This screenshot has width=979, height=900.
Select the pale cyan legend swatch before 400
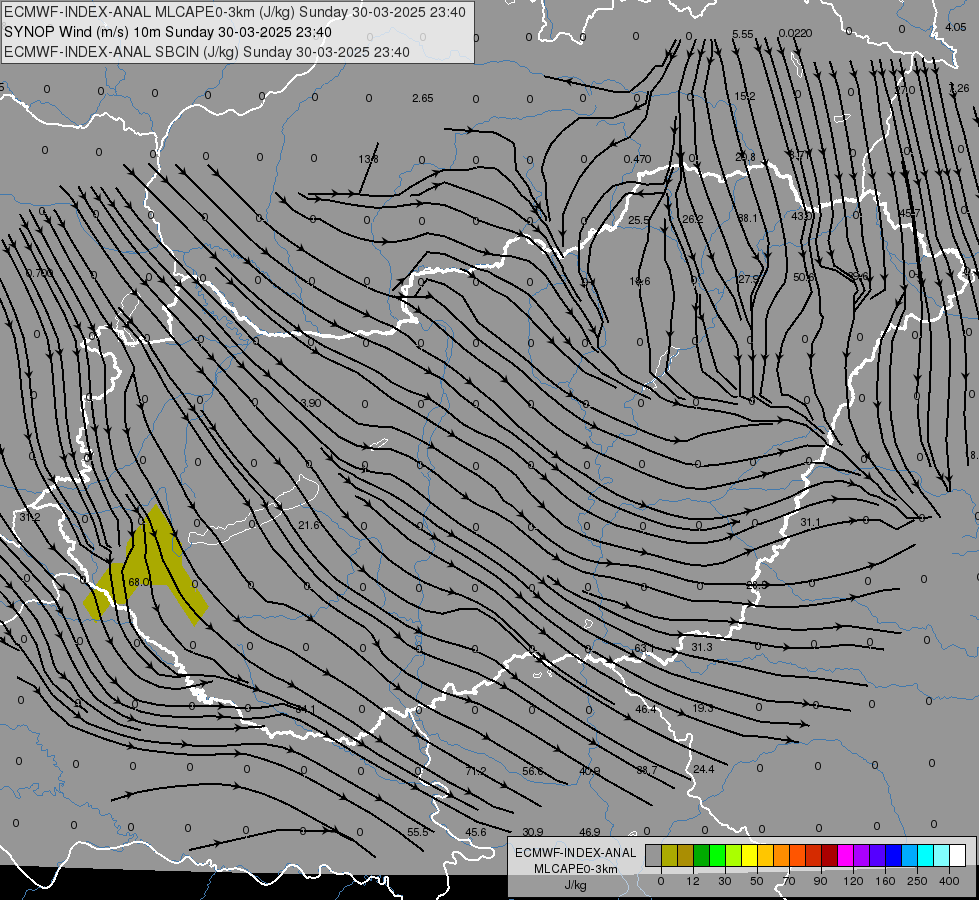coord(942,855)
